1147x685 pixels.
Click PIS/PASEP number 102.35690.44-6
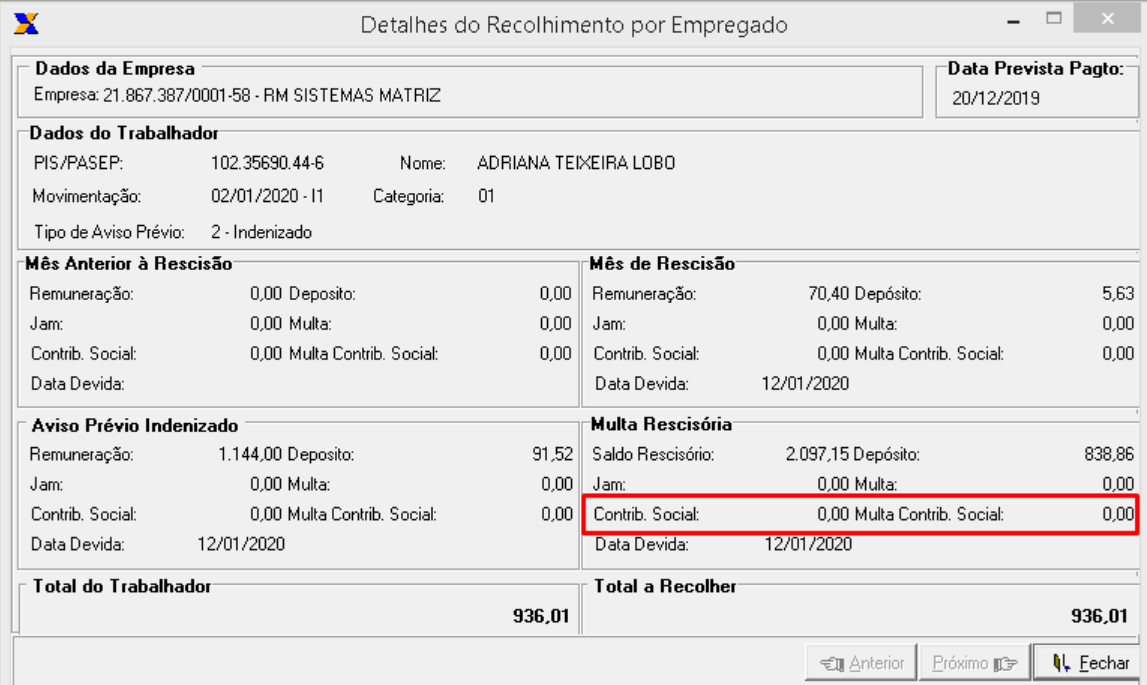[267, 162]
